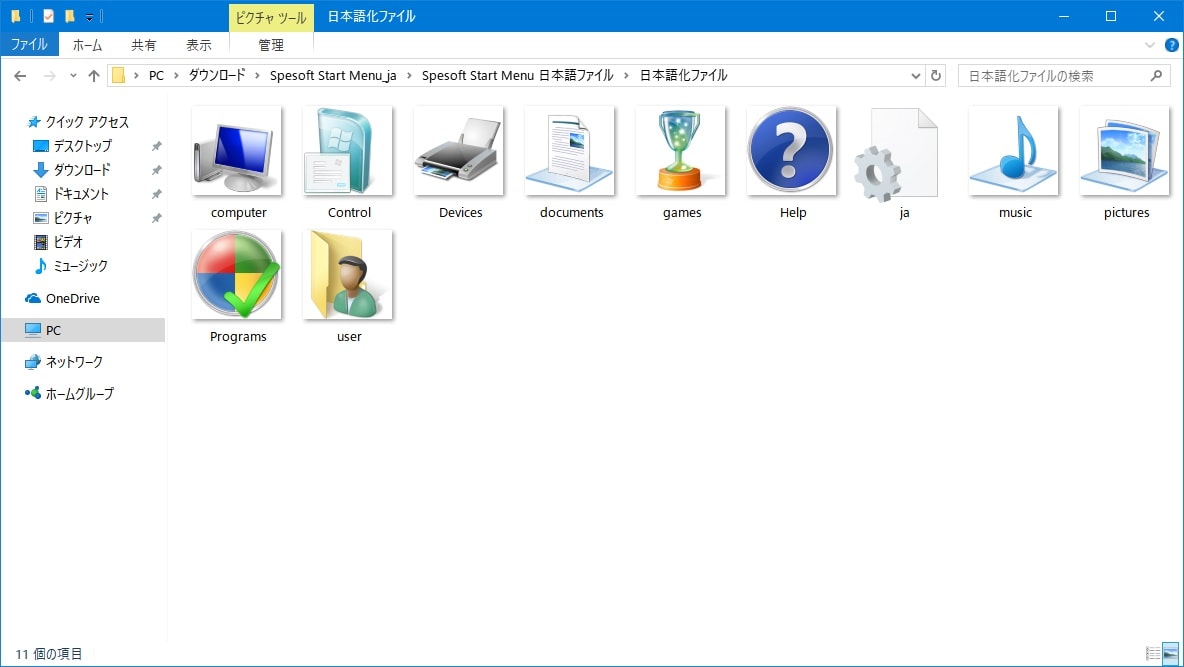Image resolution: width=1184 pixels, height=667 pixels.
Task: Select the Devices printer image file
Action: click(x=460, y=162)
